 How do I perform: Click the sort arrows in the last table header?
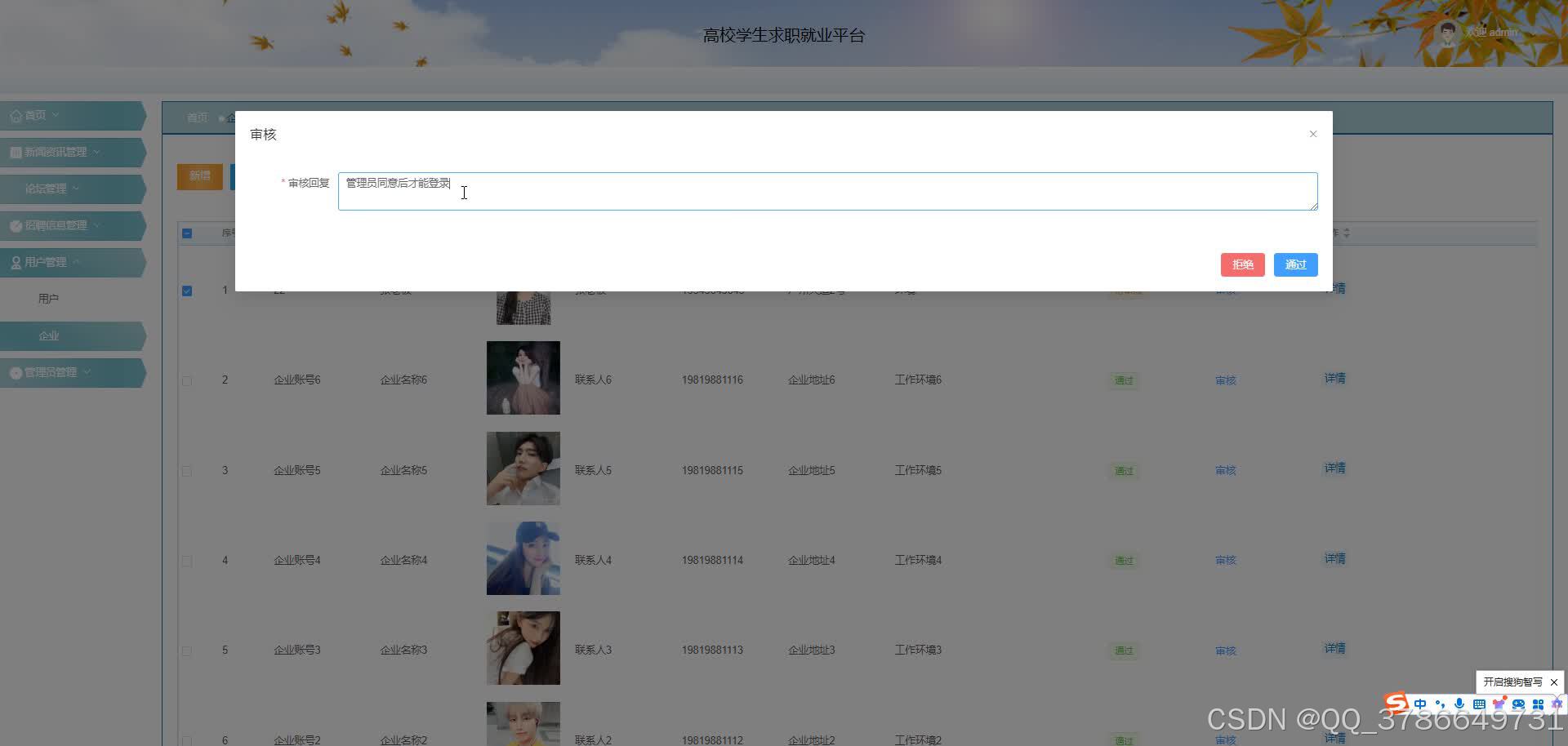pyautogui.click(x=1347, y=233)
